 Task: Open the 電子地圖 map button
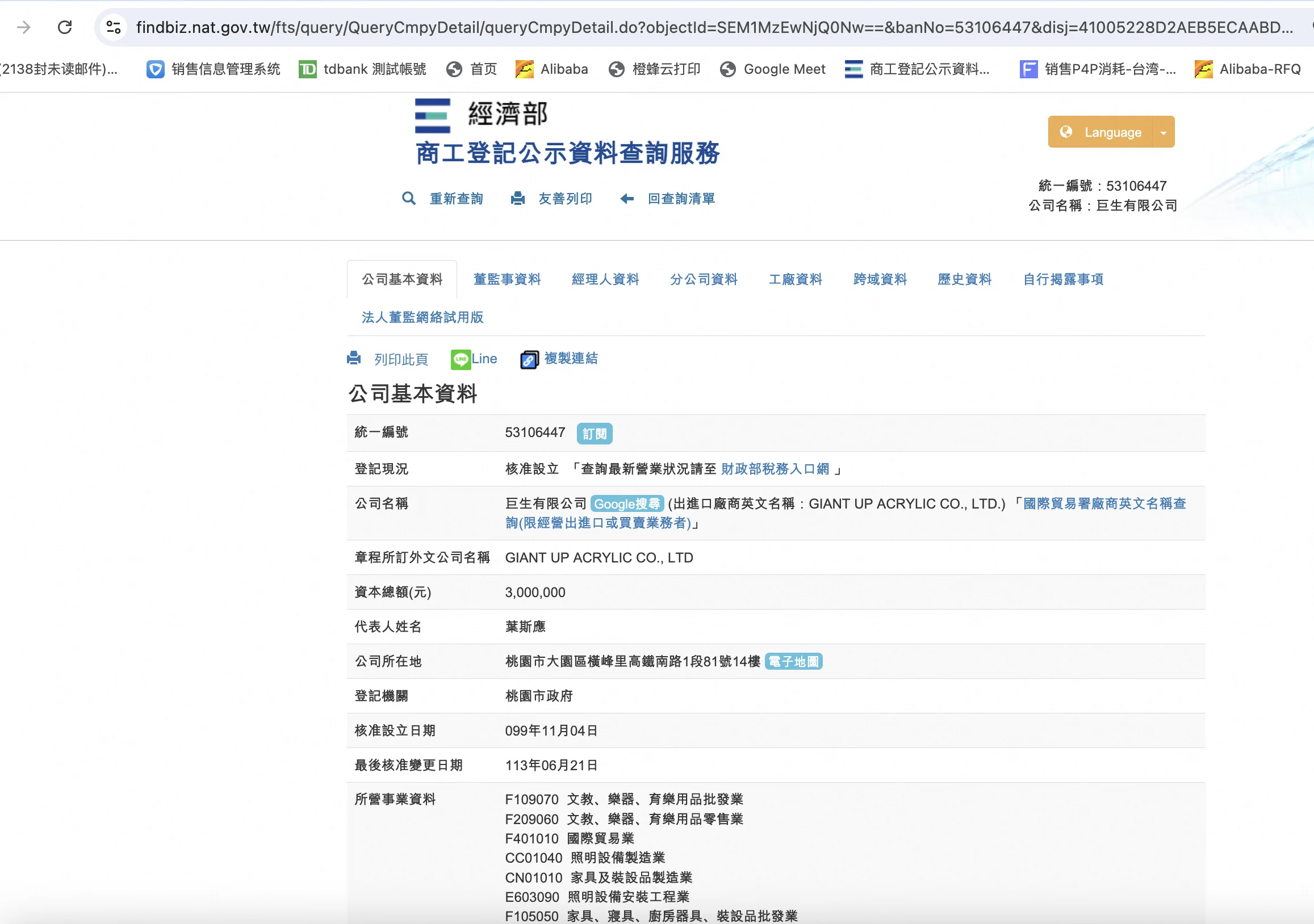pyautogui.click(x=793, y=661)
